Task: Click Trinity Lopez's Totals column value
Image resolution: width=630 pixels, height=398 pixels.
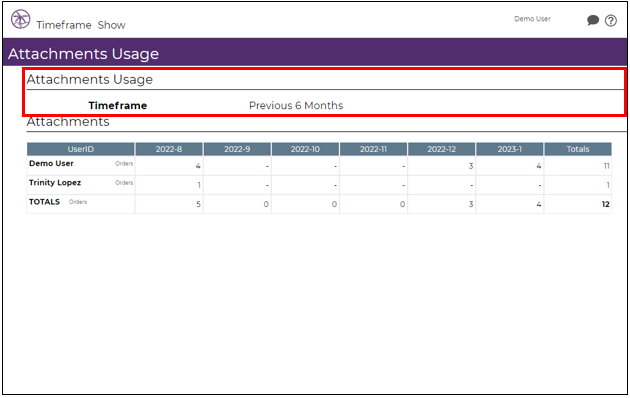Action: pos(608,185)
